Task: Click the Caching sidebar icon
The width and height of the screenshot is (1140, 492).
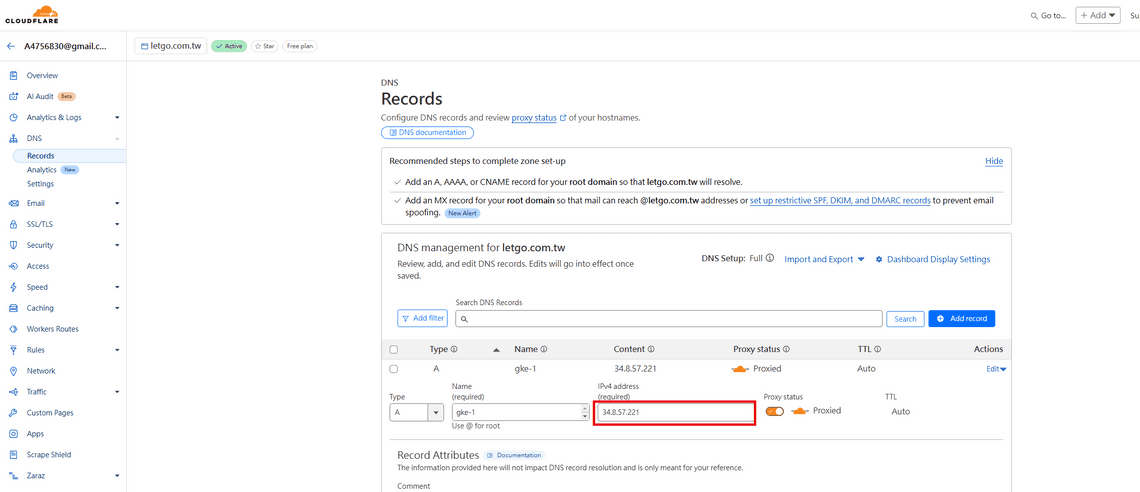Action: 13,308
